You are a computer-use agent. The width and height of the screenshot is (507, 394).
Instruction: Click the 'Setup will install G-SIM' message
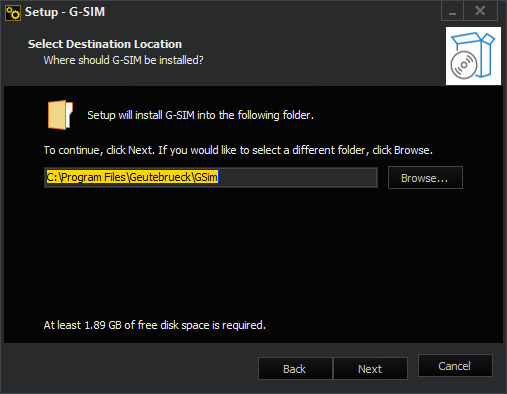coord(200,115)
